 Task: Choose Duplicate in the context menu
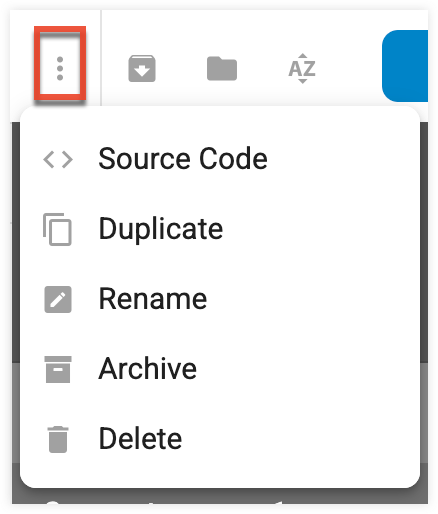click(x=220, y=229)
